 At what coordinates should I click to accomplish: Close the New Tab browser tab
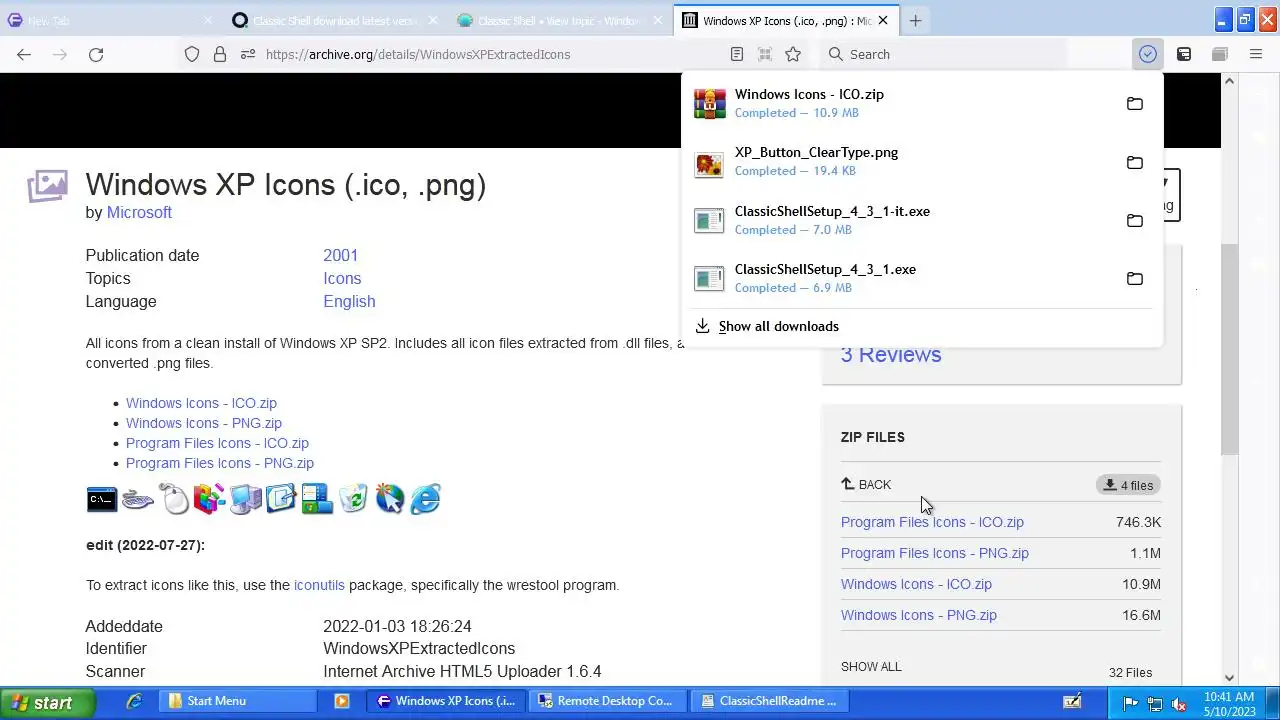tap(208, 20)
